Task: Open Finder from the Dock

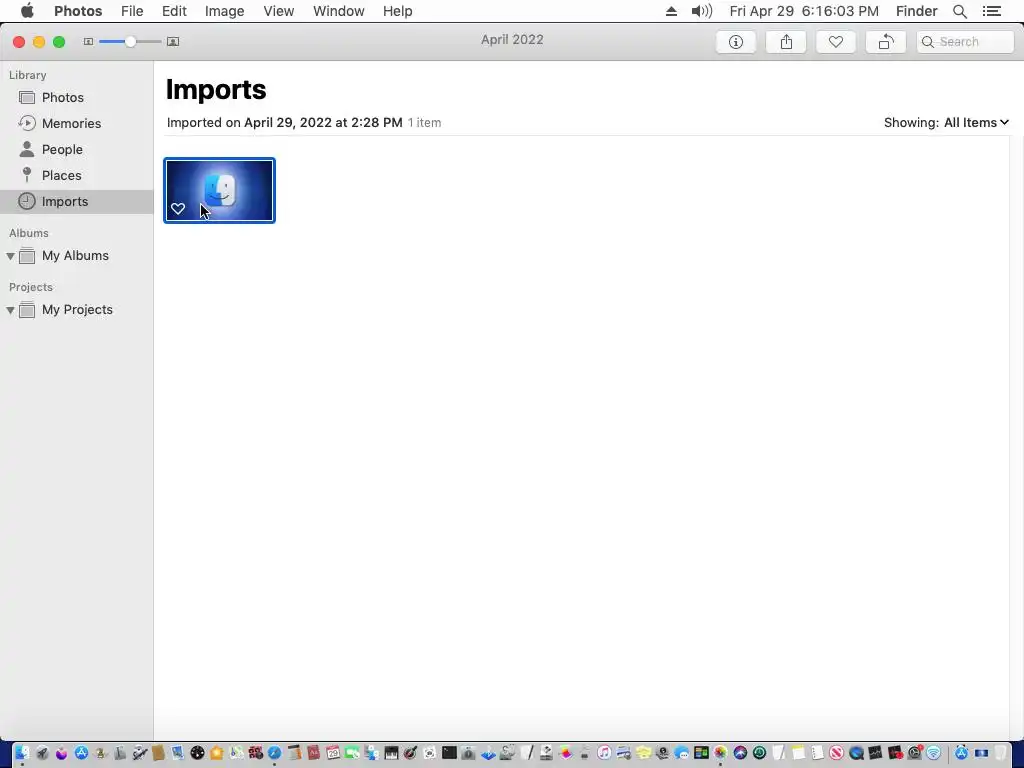Action: click(22, 753)
